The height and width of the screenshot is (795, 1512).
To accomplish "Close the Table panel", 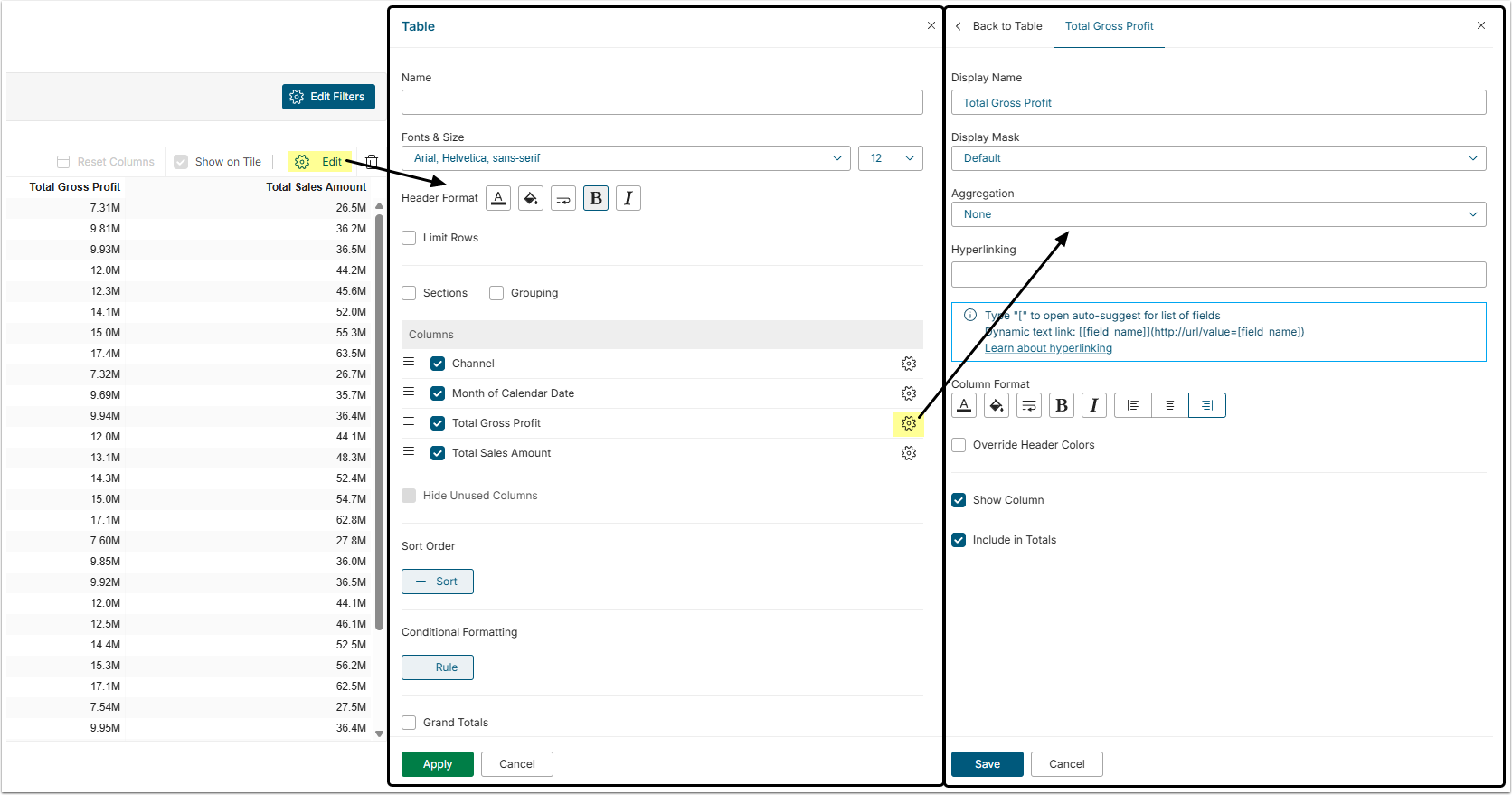I will pyautogui.click(x=931, y=25).
